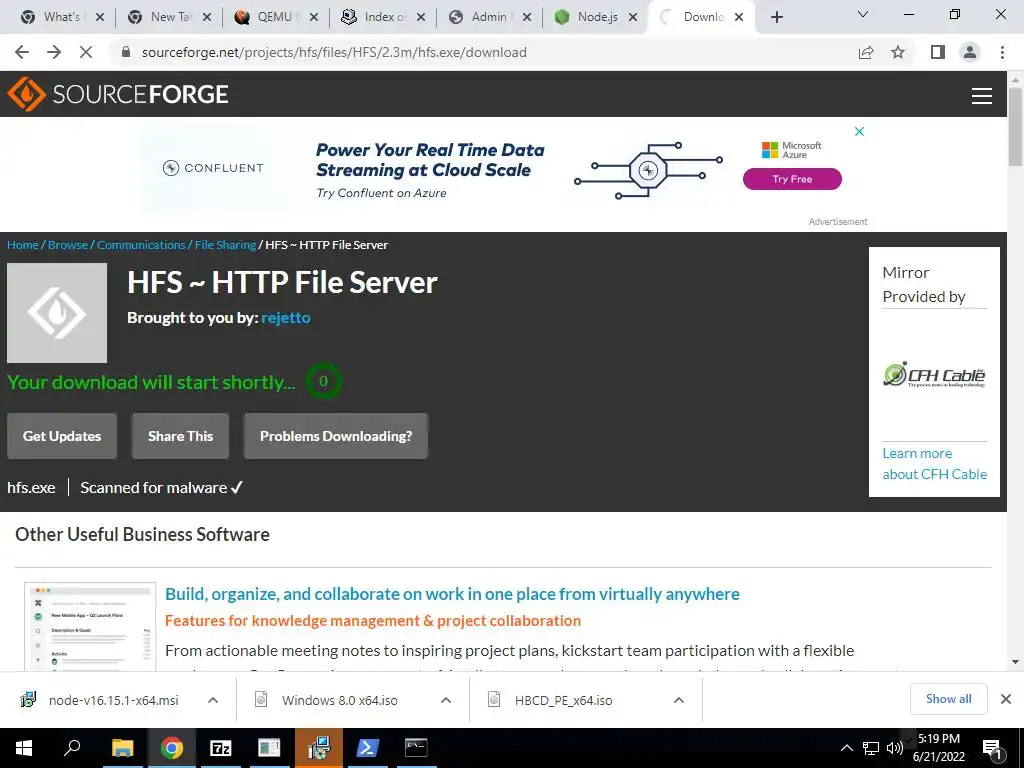The height and width of the screenshot is (768, 1024).
Task: Click the network icon in tray
Action: coord(871,748)
